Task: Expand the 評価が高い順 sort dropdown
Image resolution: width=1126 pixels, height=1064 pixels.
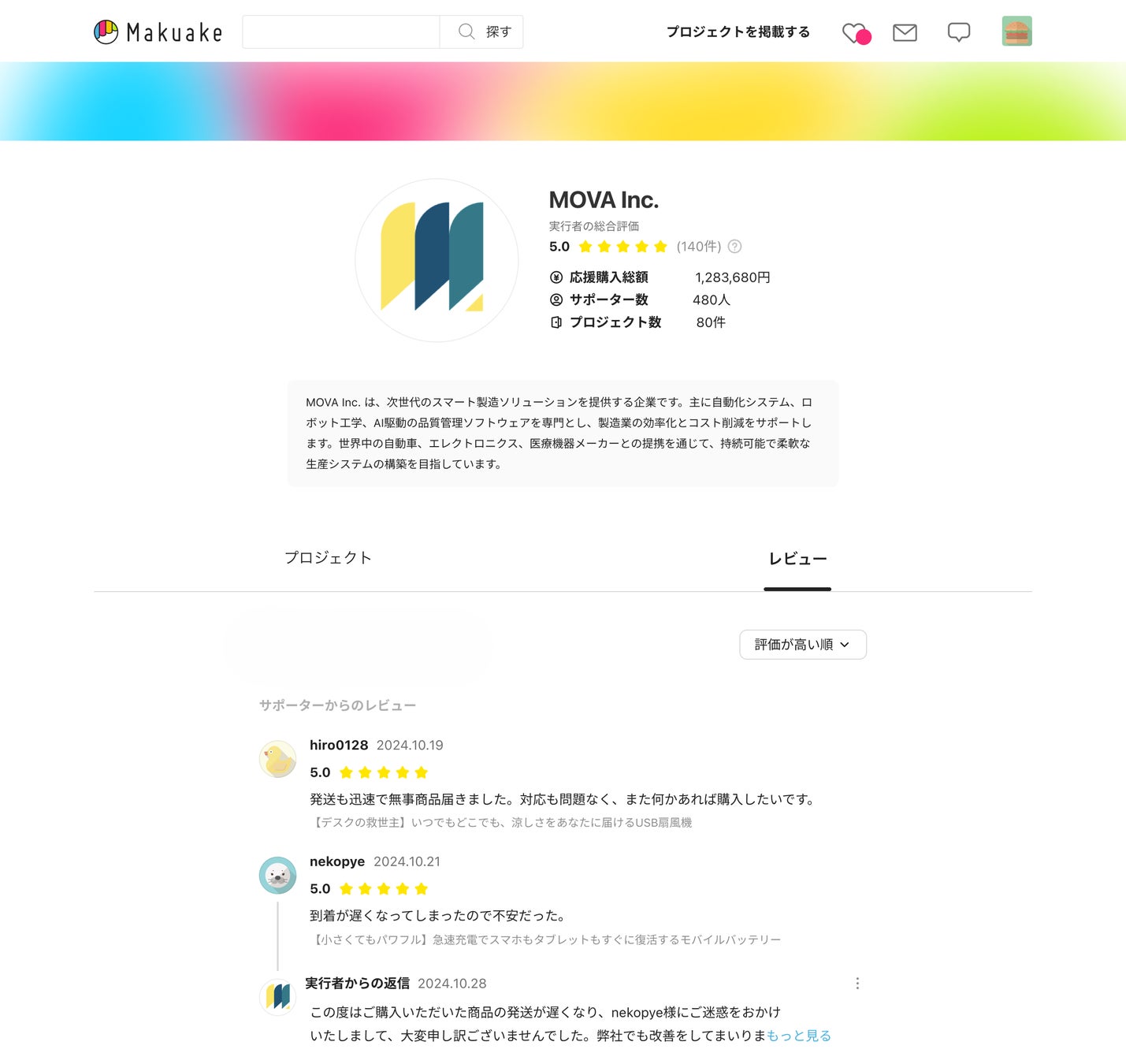Action: (803, 645)
